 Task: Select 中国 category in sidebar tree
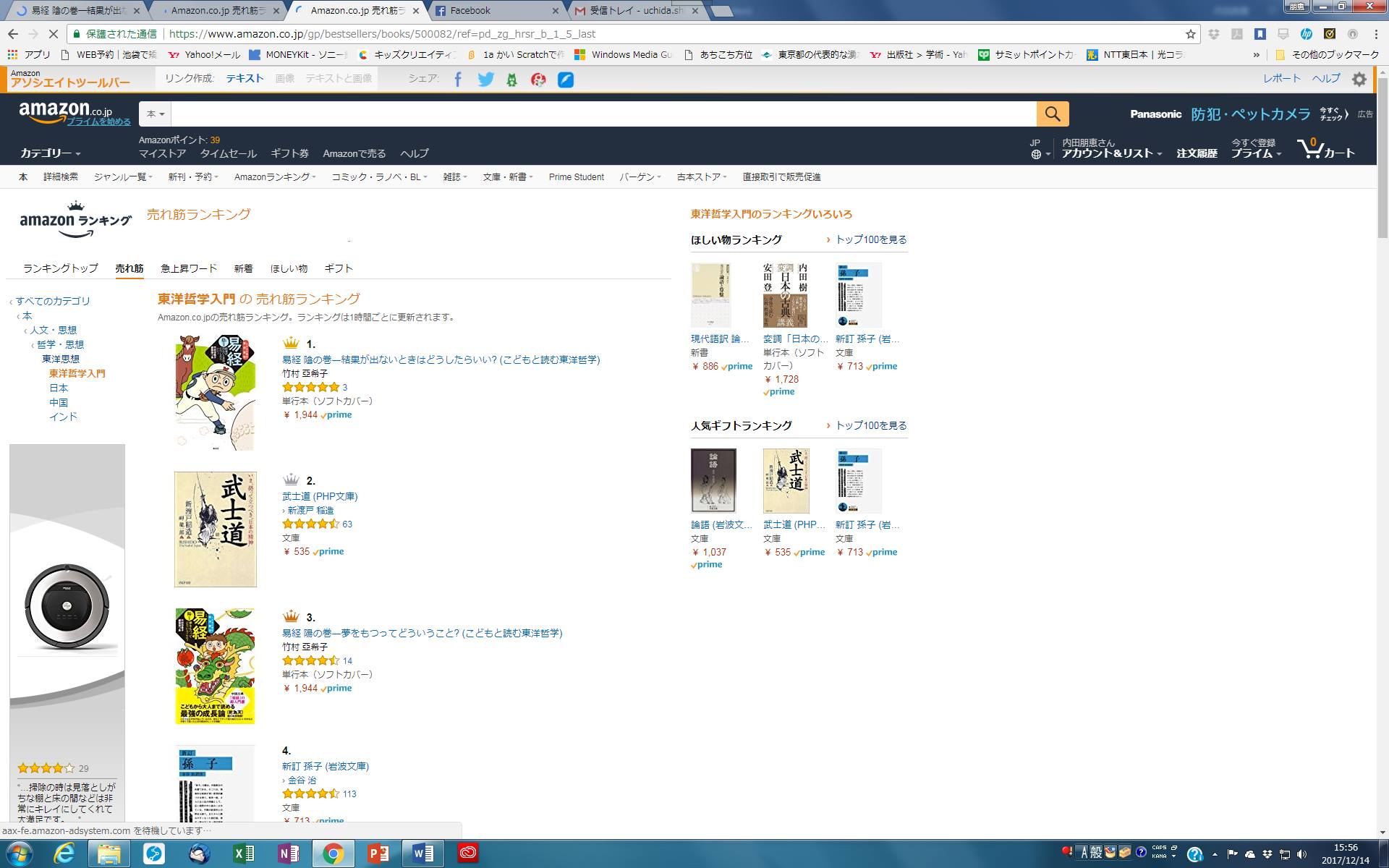(59, 402)
